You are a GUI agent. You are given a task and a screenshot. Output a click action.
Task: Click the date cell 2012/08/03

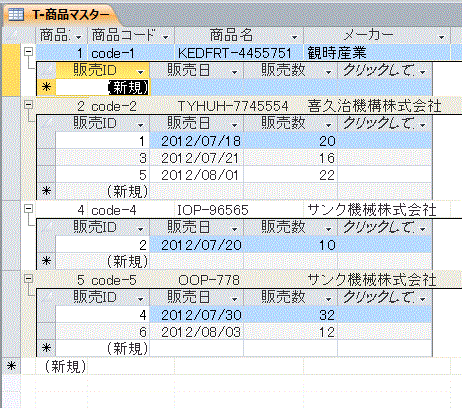[197, 332]
